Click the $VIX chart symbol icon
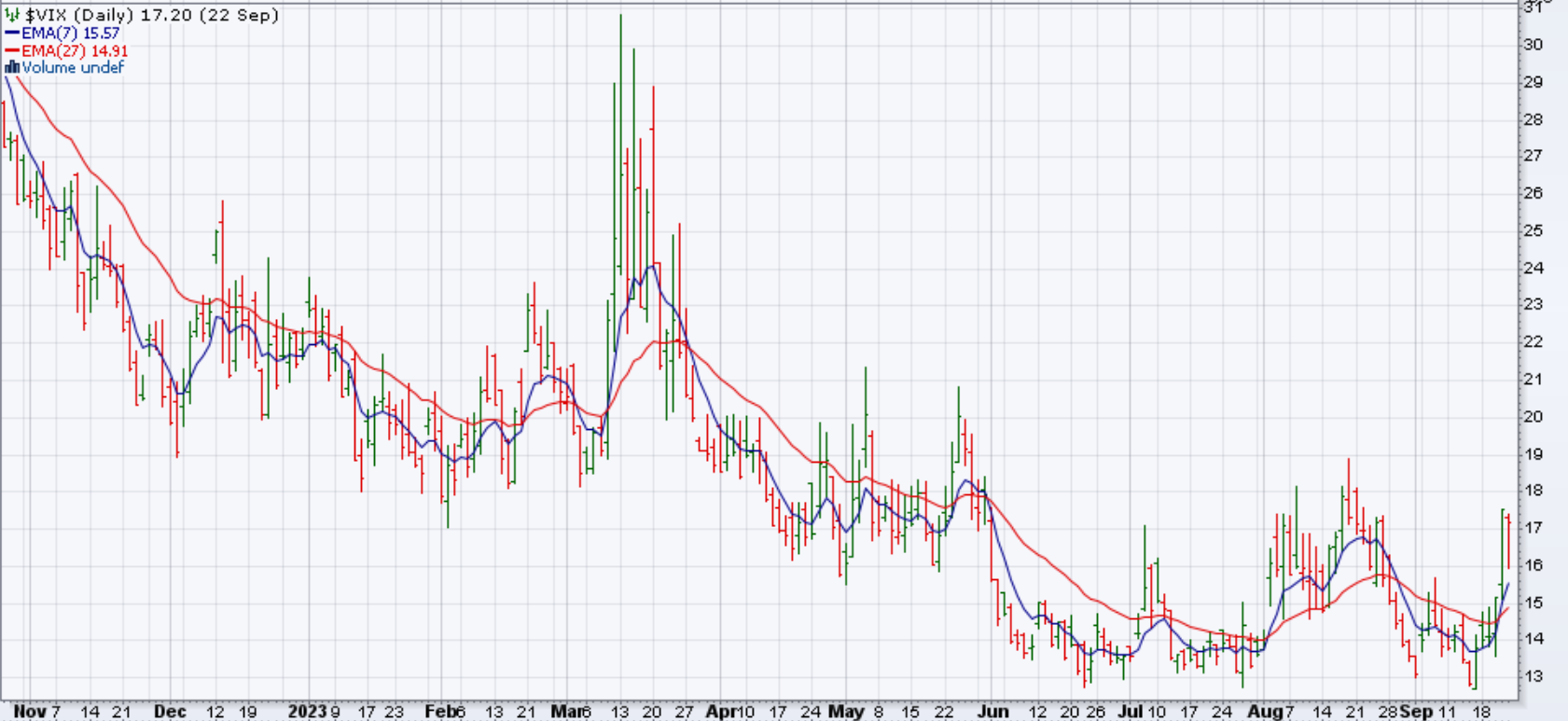 pos(12,16)
